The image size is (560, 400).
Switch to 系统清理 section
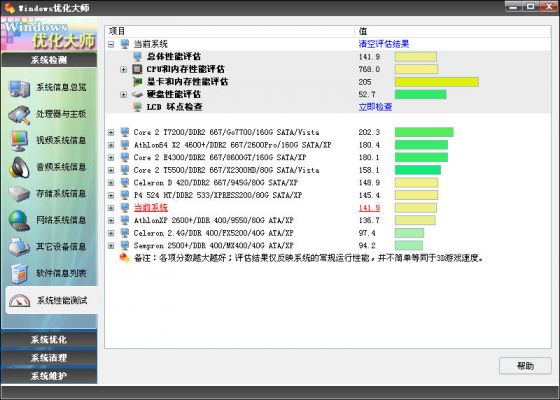(49, 358)
